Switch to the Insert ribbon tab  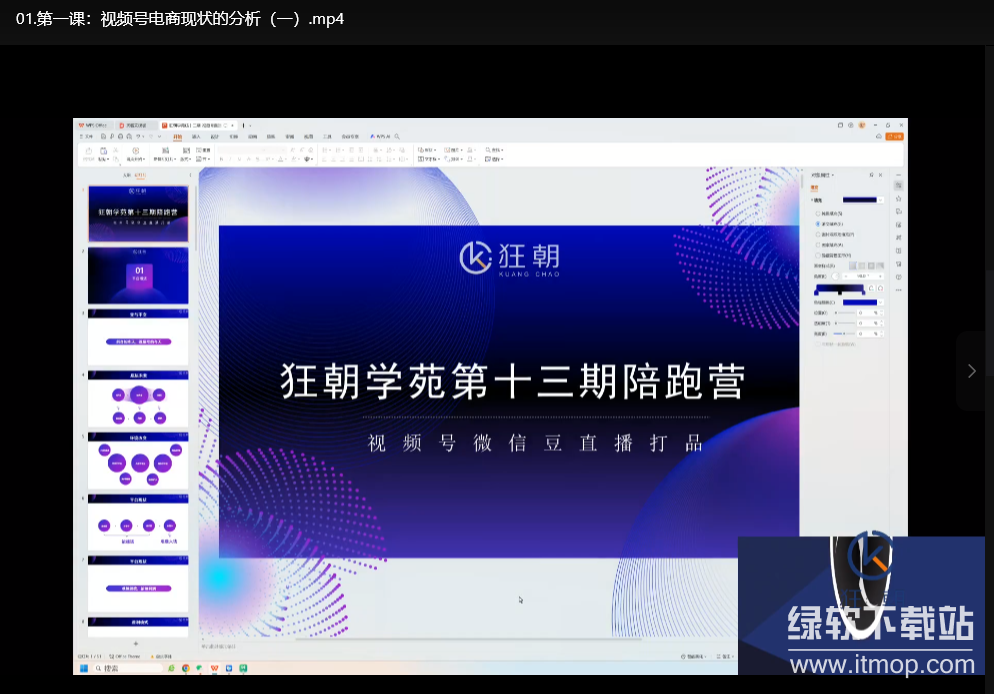pyautogui.click(x=196, y=136)
